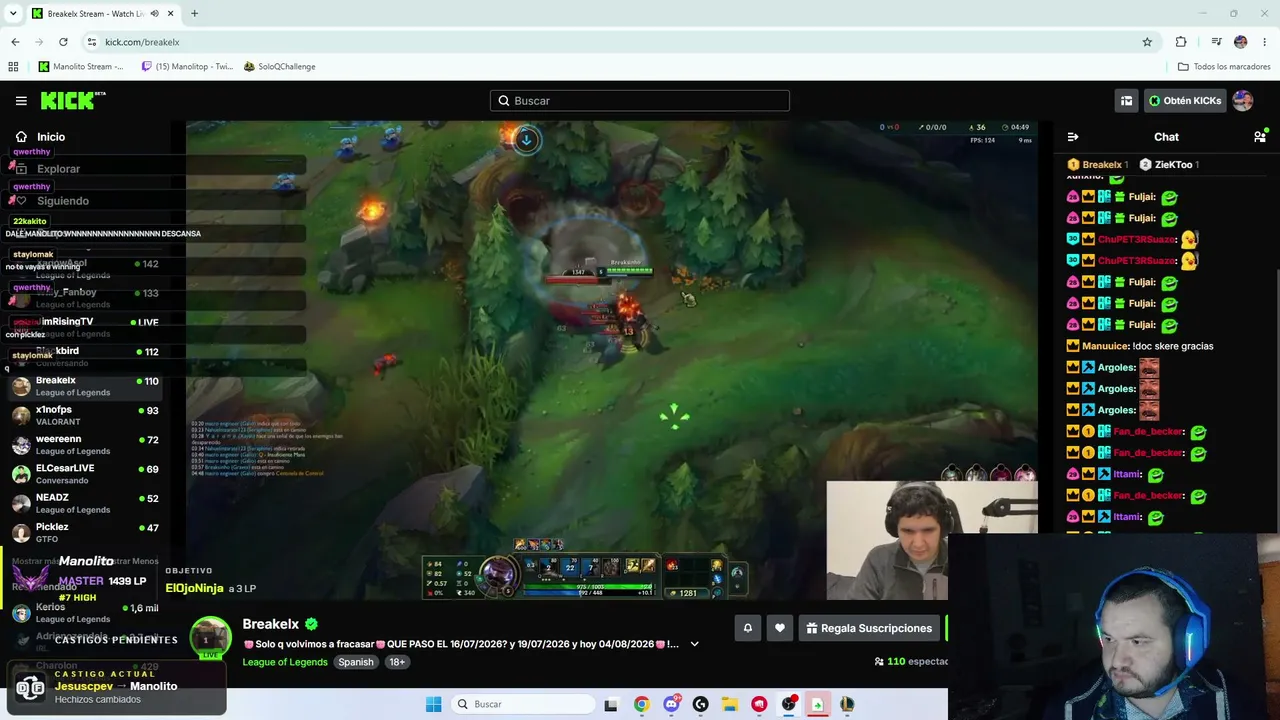Image resolution: width=1280 pixels, height=720 pixels.
Task: Open File Explorer from taskbar
Action: click(x=730, y=704)
